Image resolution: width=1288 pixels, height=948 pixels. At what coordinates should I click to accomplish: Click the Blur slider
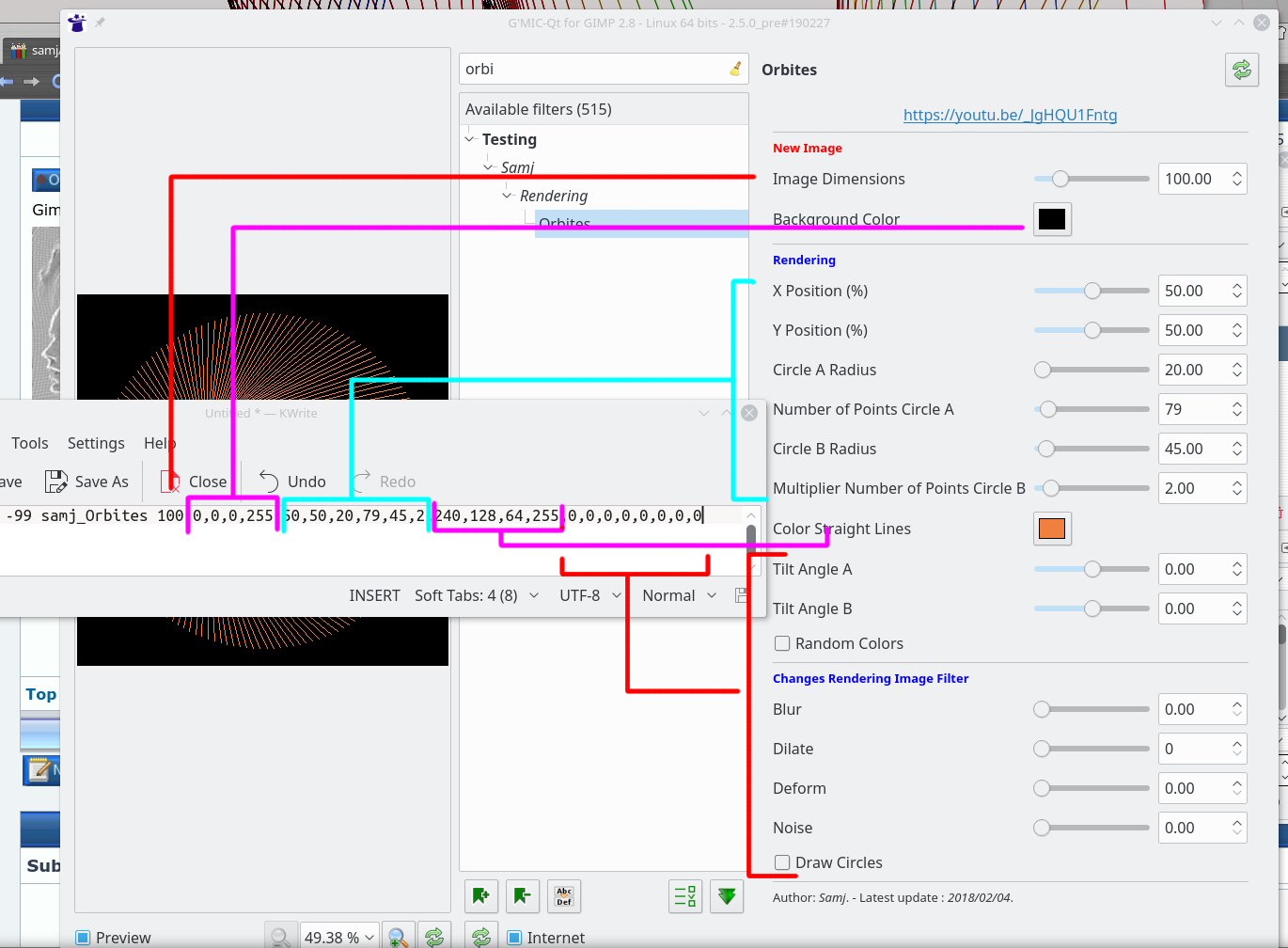1092,709
